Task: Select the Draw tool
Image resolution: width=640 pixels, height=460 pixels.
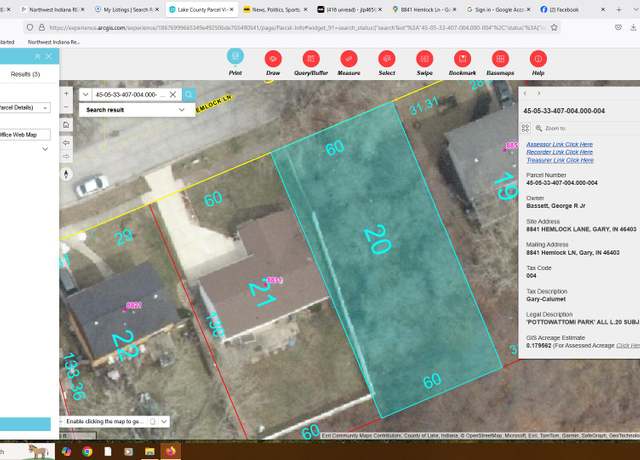Action: pos(273,59)
